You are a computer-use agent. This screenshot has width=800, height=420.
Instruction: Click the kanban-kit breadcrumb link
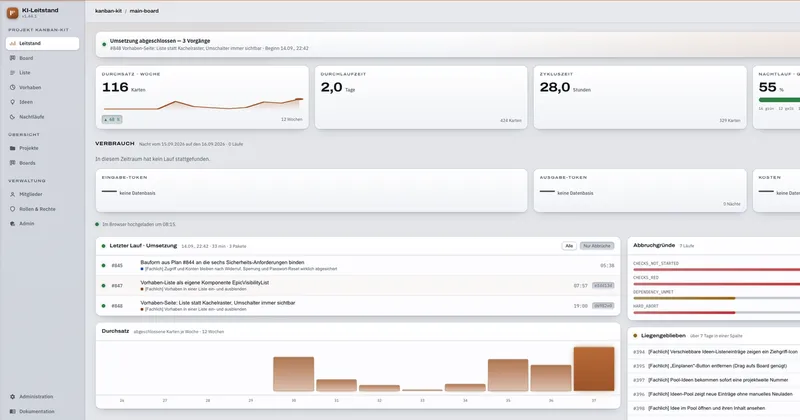(x=108, y=11)
